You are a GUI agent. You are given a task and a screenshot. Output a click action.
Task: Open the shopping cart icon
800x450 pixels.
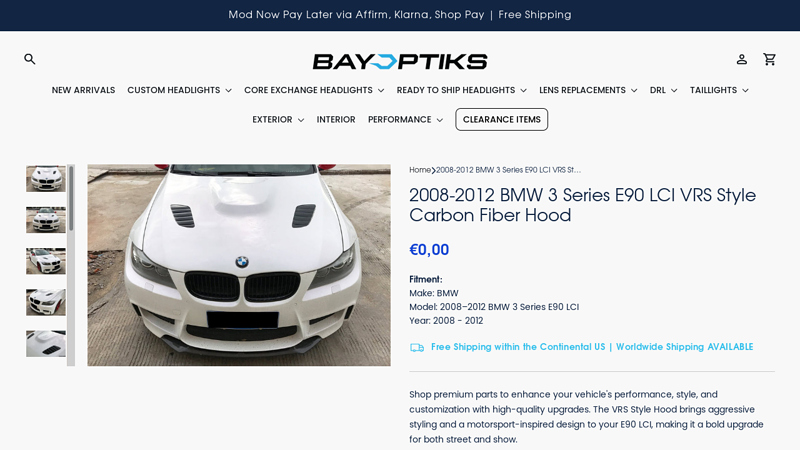point(769,59)
